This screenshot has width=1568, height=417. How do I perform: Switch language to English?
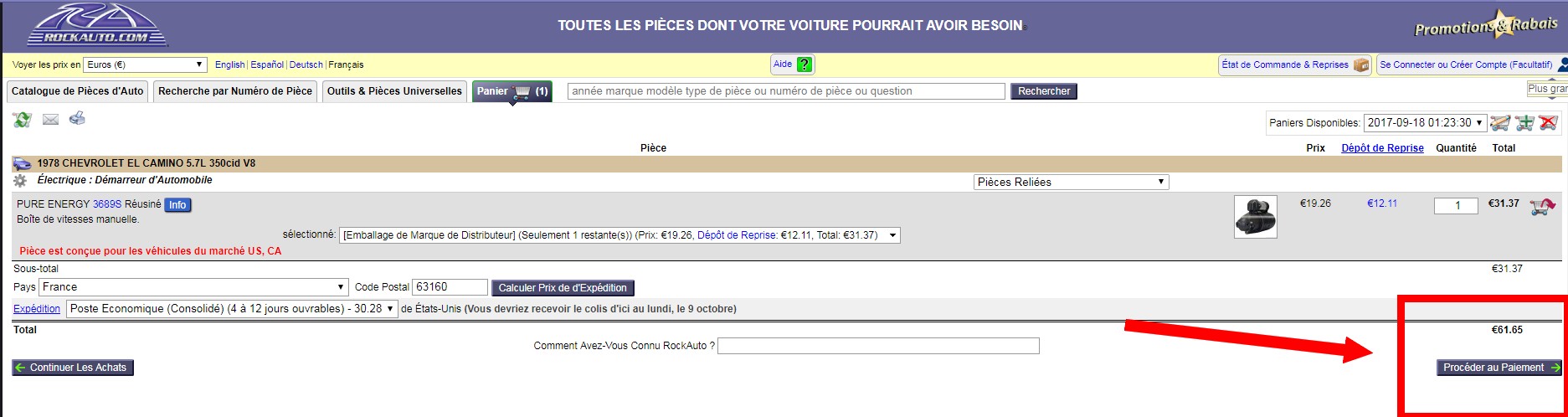coord(229,64)
